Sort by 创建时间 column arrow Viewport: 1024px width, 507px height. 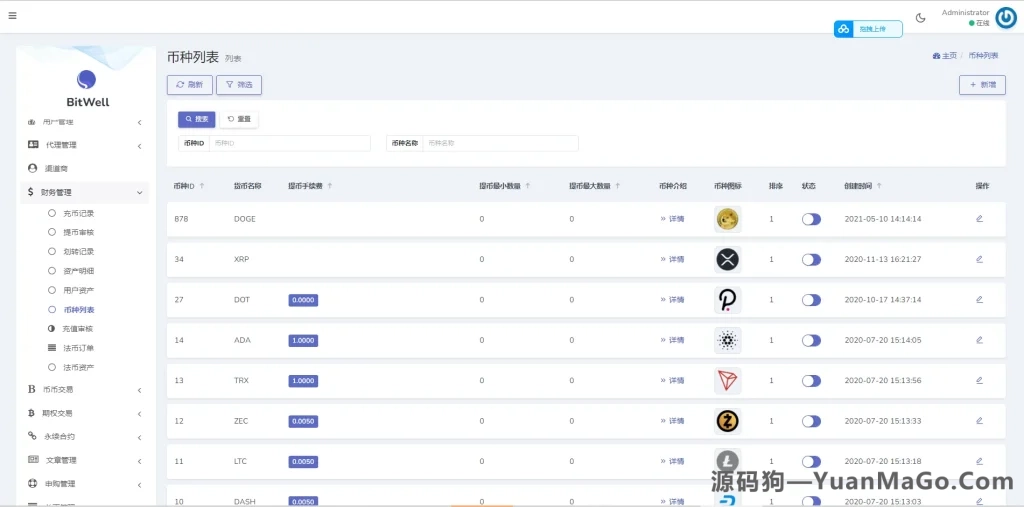click(x=879, y=186)
